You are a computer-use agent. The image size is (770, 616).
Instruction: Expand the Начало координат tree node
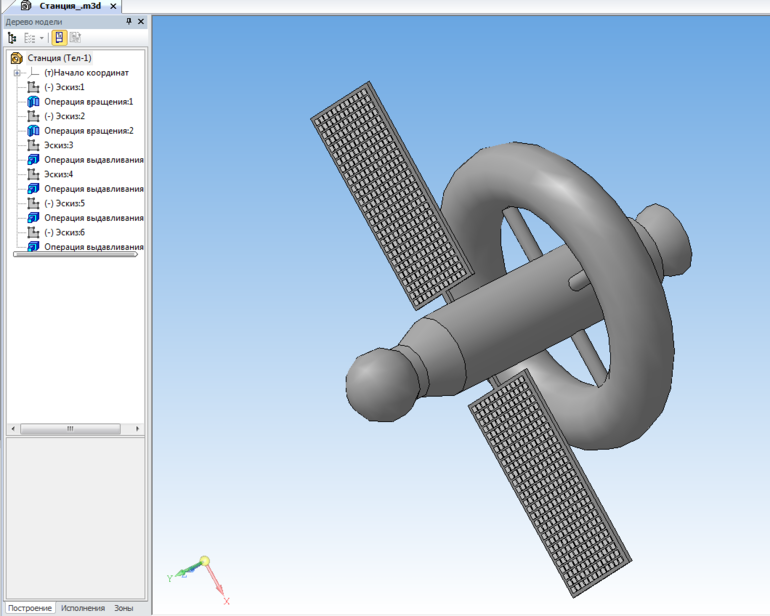pyautogui.click(x=17, y=73)
